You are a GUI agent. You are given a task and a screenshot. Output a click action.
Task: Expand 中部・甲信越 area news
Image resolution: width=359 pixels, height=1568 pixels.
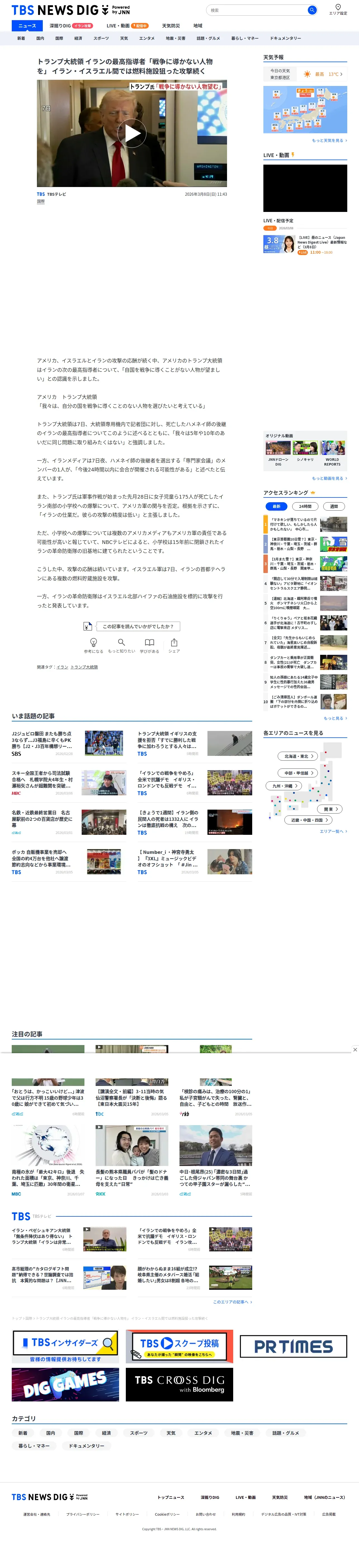[298, 773]
